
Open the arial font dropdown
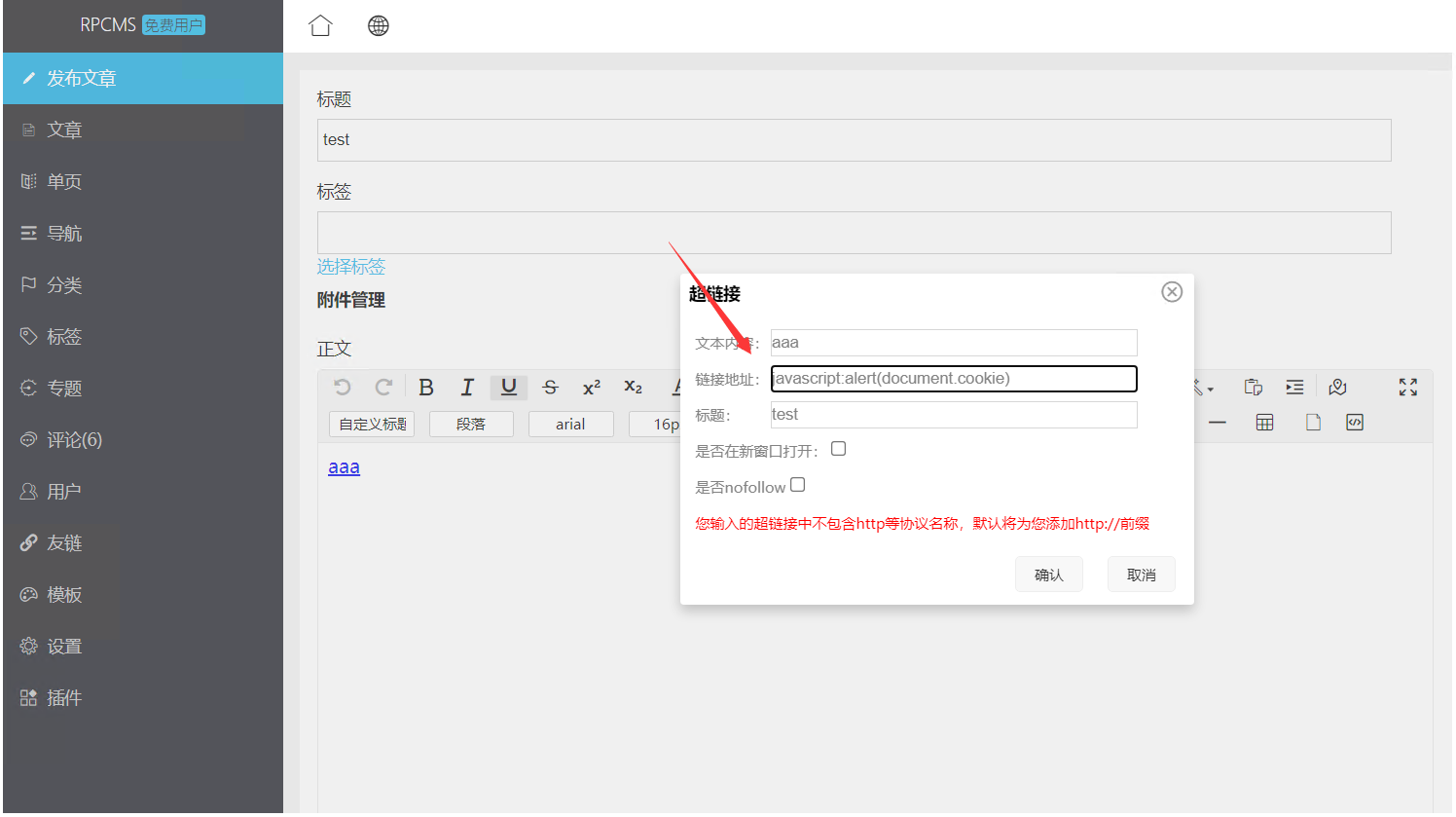571,425
